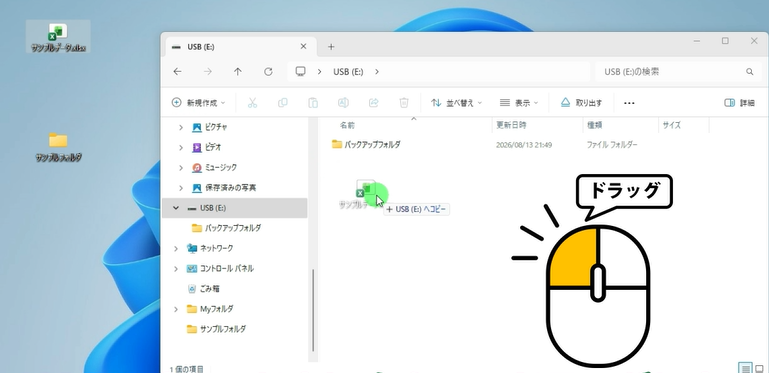
Task: Sort by 更新日時 column header
Action: 511,125
